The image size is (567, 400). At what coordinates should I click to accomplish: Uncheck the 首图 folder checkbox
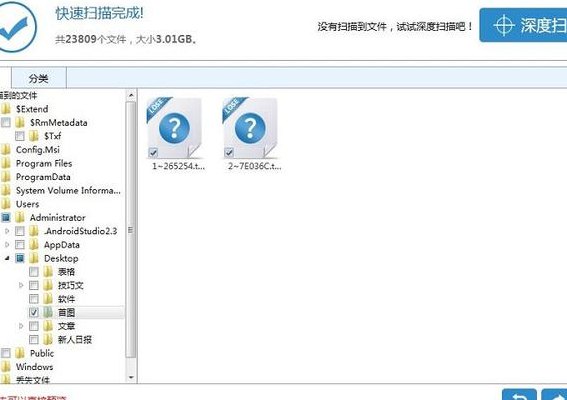[34, 312]
